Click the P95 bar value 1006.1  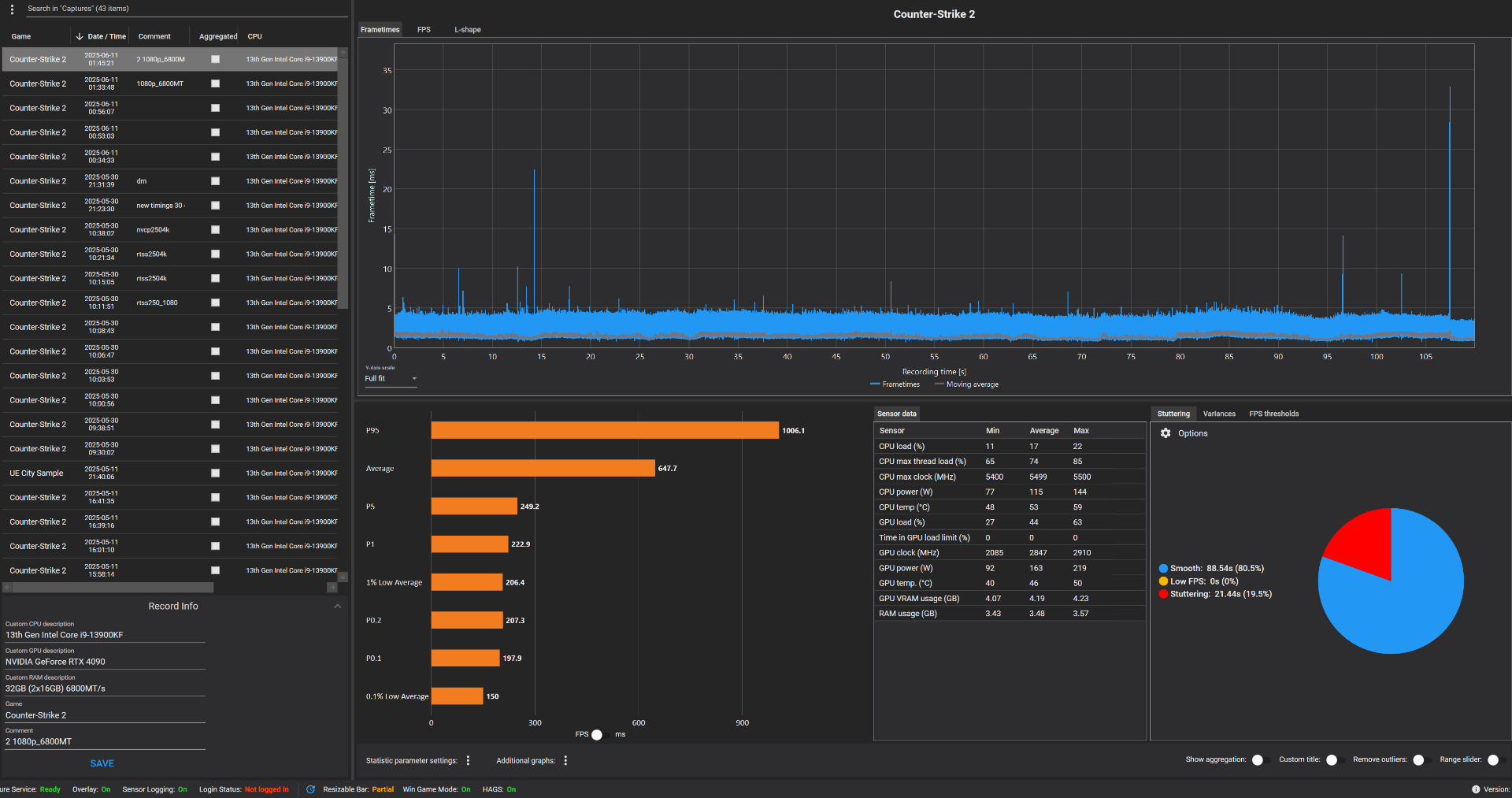793,431
